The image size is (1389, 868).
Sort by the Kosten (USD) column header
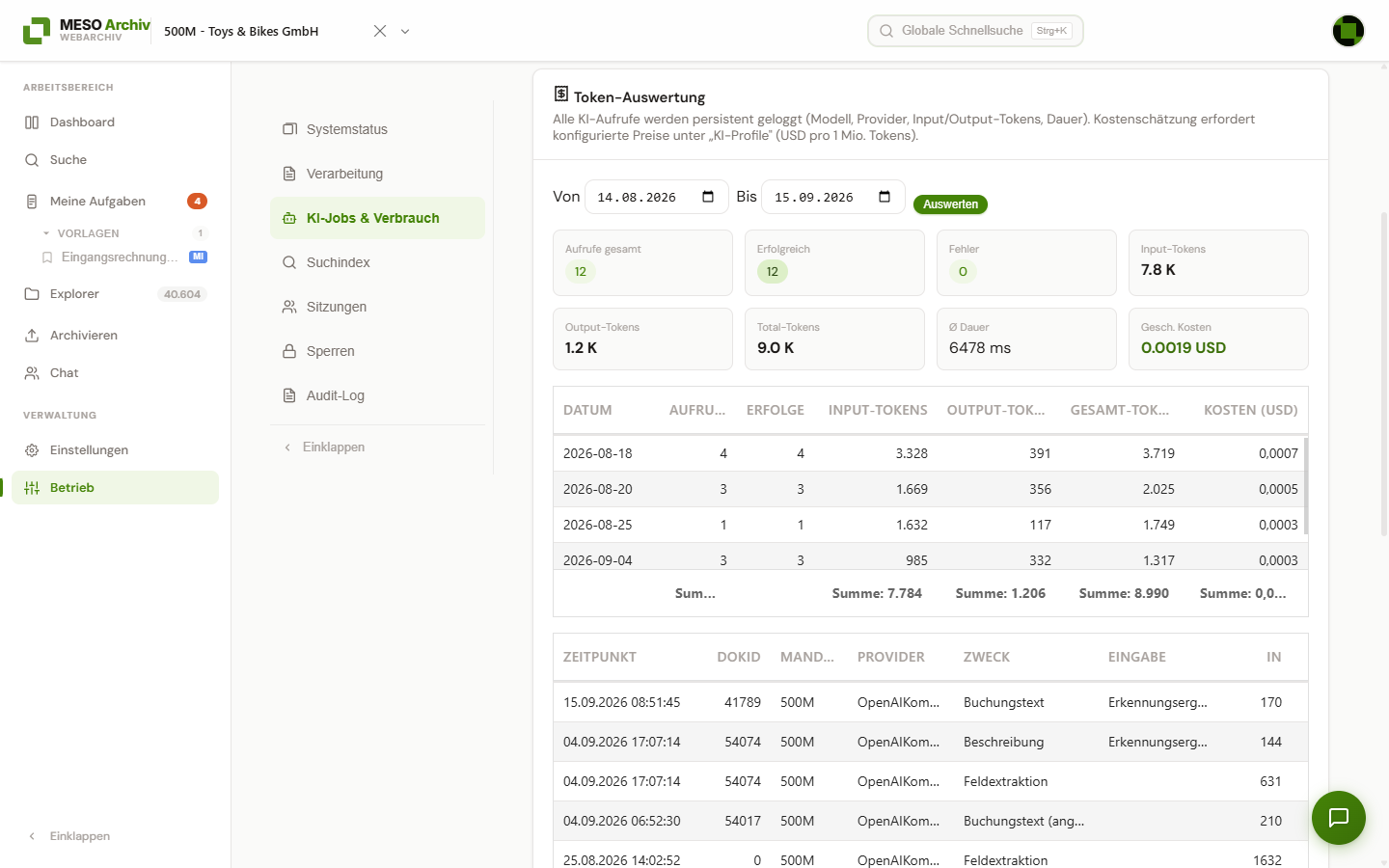coord(1250,410)
